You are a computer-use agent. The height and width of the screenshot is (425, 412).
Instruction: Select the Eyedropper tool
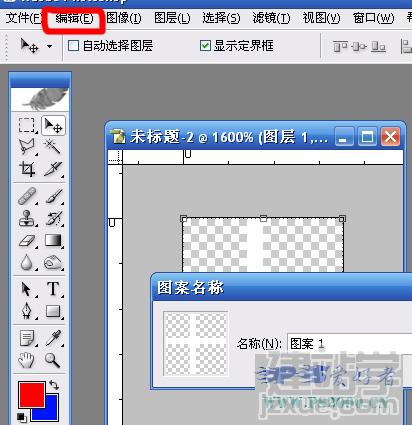53,338
